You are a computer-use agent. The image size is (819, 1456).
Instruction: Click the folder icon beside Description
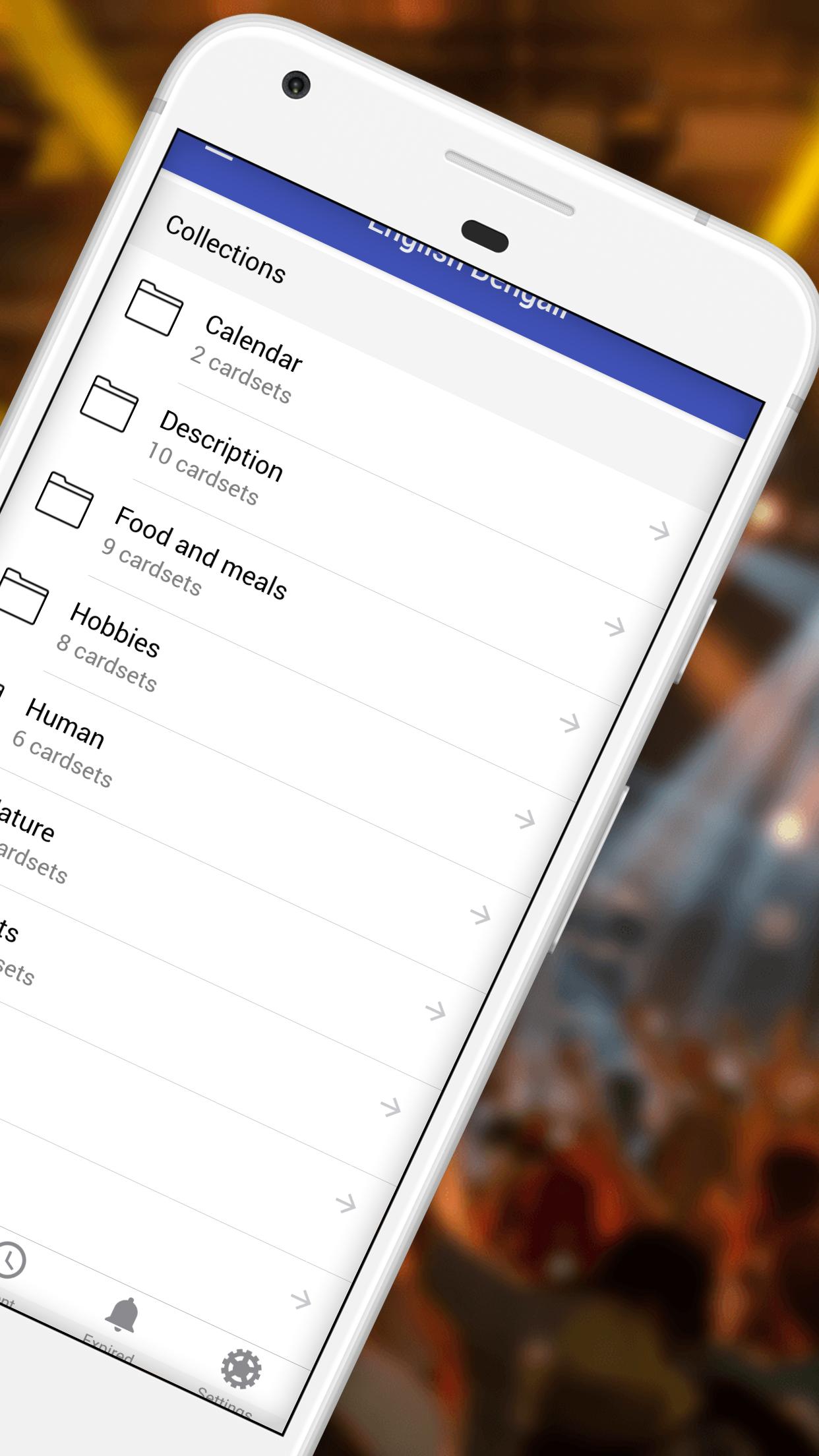[x=109, y=405]
